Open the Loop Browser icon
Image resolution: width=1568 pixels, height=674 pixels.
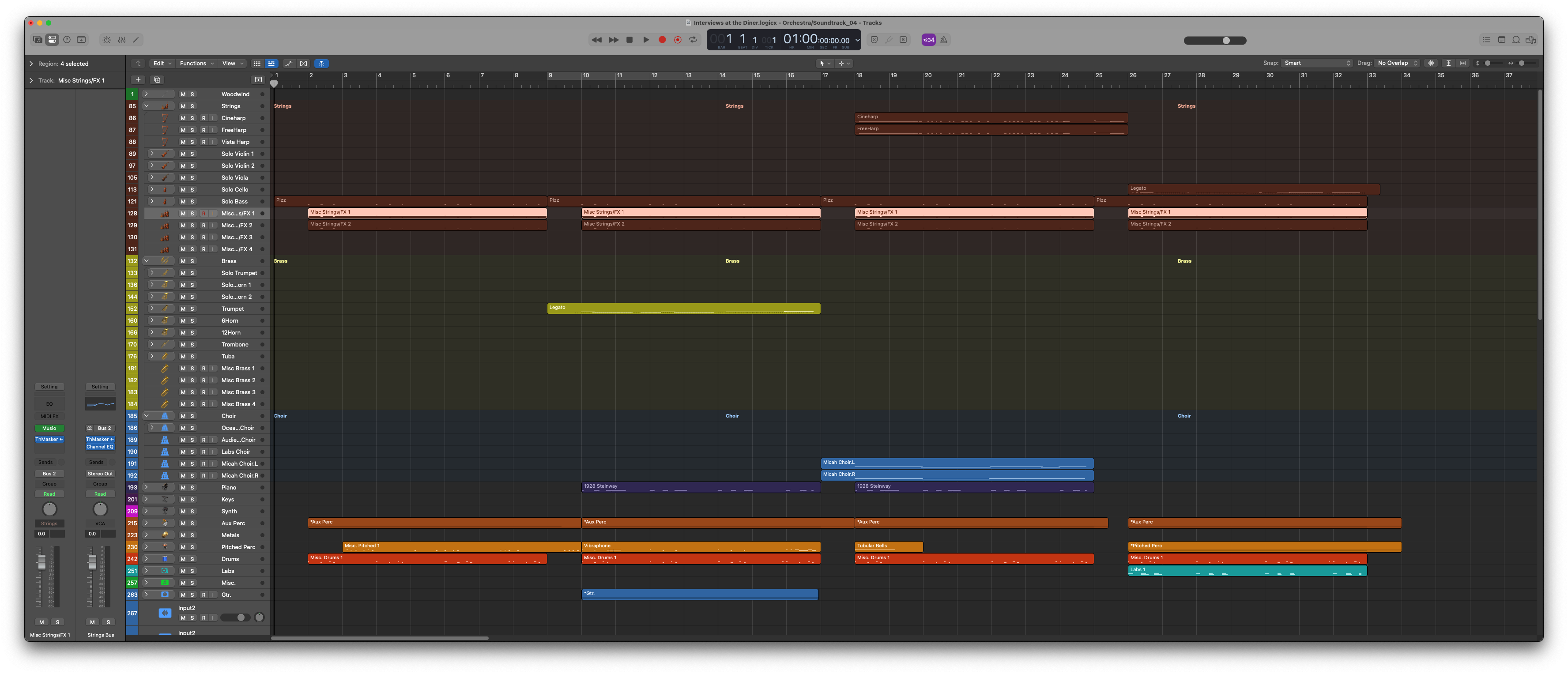pos(1516,40)
